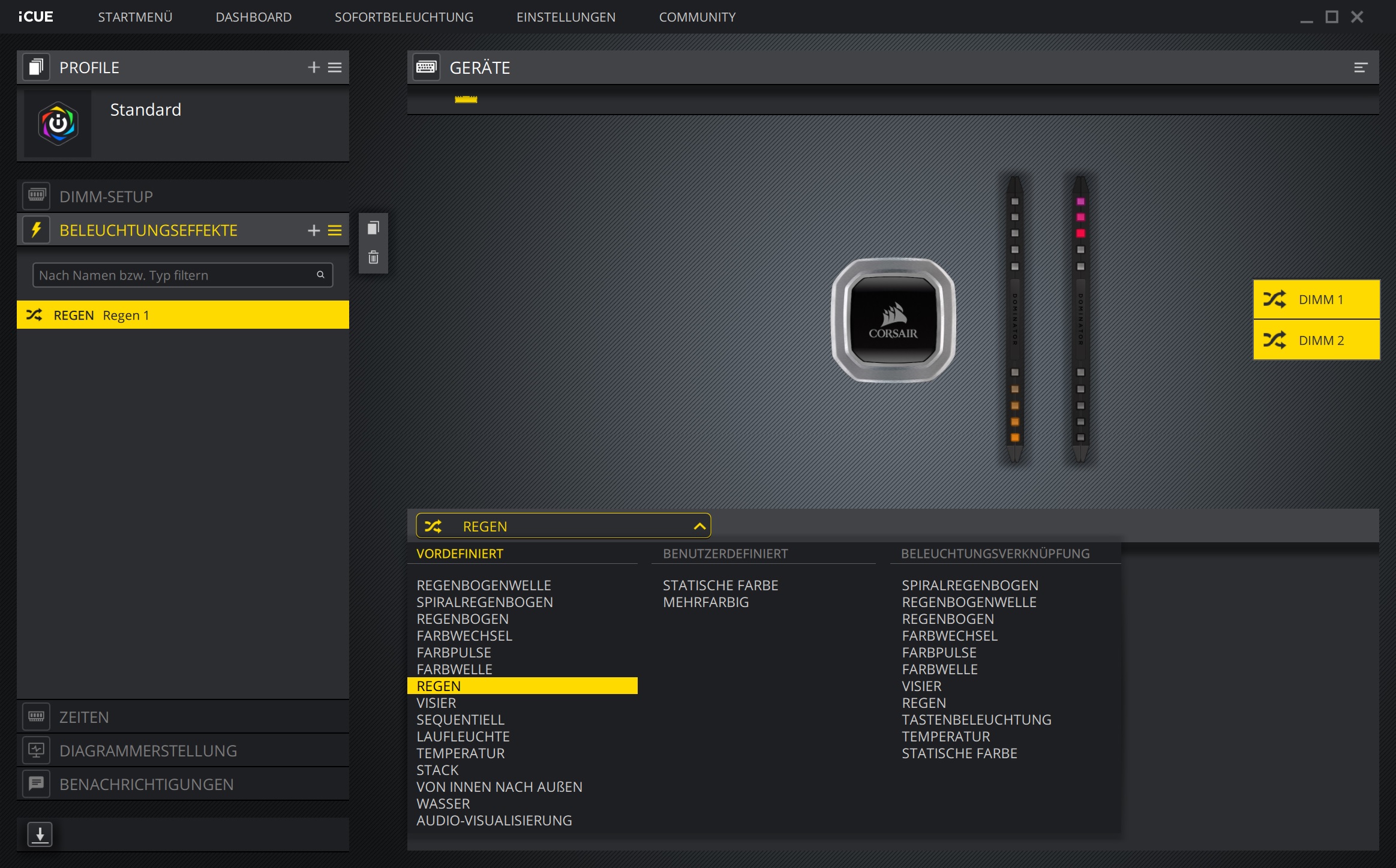Viewport: 1396px width, 868px height.
Task: Select the yellow device tab under Geräte
Action: 466,100
